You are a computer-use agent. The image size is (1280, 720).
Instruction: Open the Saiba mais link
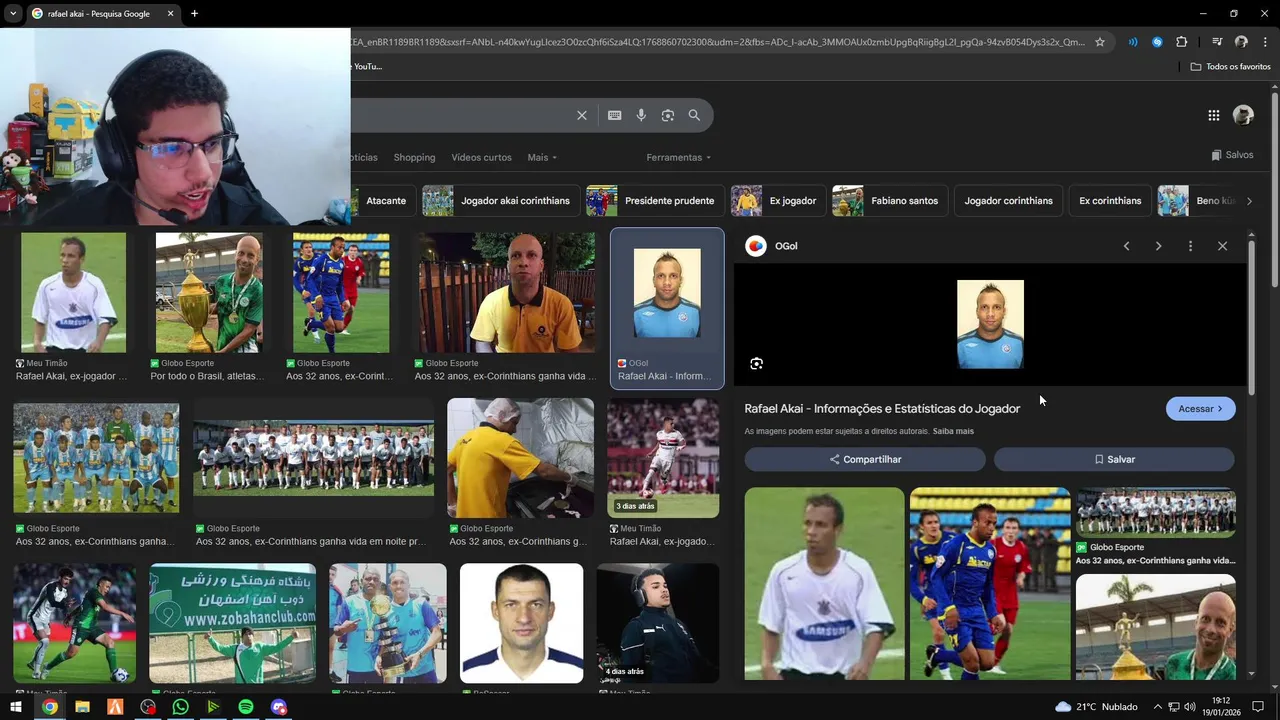click(953, 431)
